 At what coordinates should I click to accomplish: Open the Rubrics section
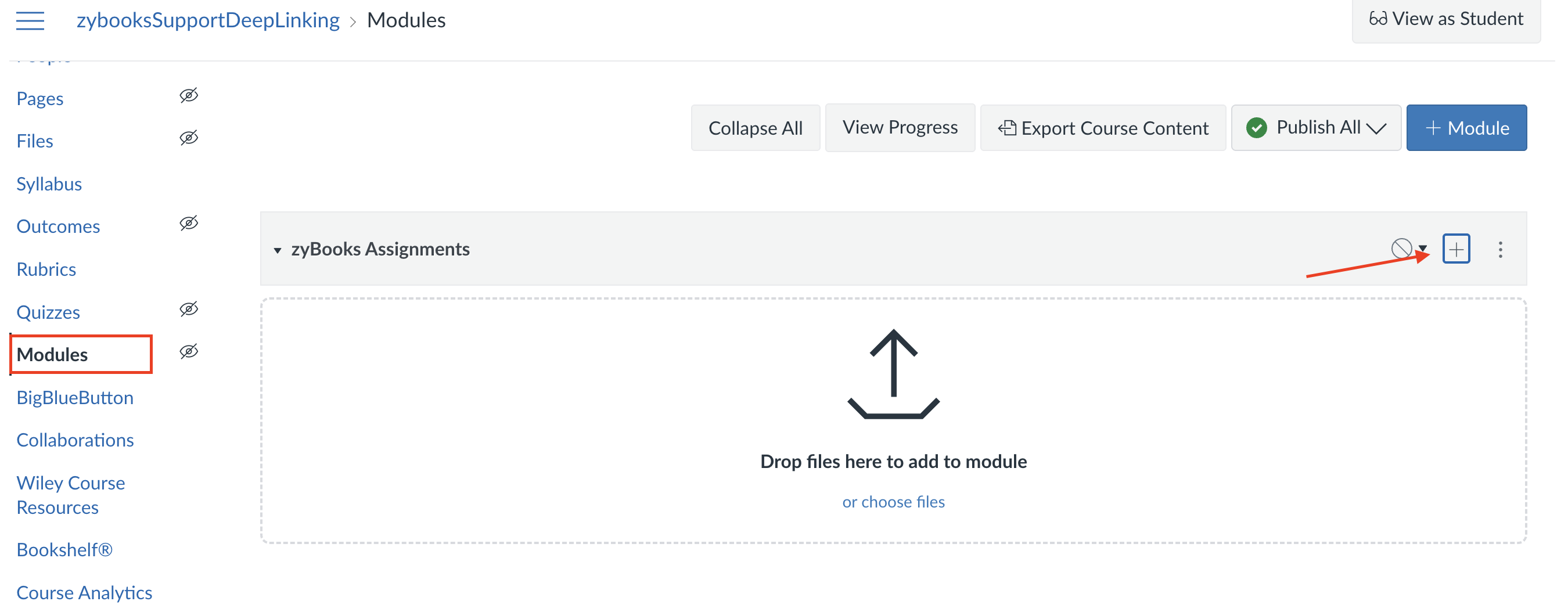click(x=46, y=268)
